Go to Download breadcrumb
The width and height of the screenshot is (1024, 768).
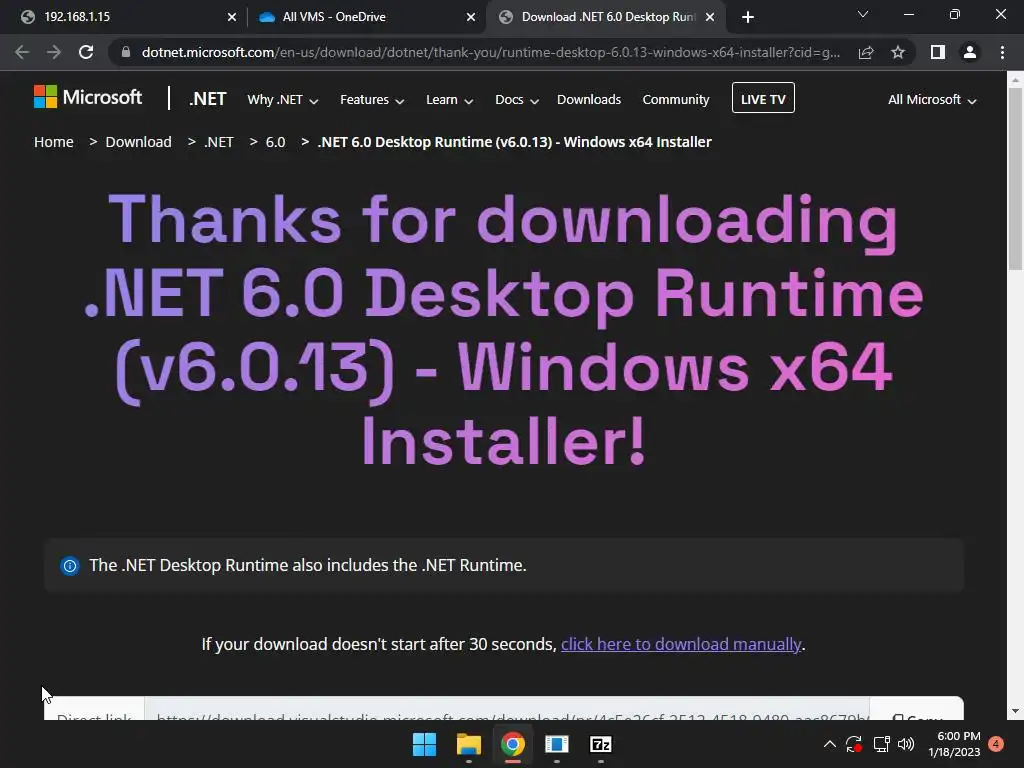point(138,142)
